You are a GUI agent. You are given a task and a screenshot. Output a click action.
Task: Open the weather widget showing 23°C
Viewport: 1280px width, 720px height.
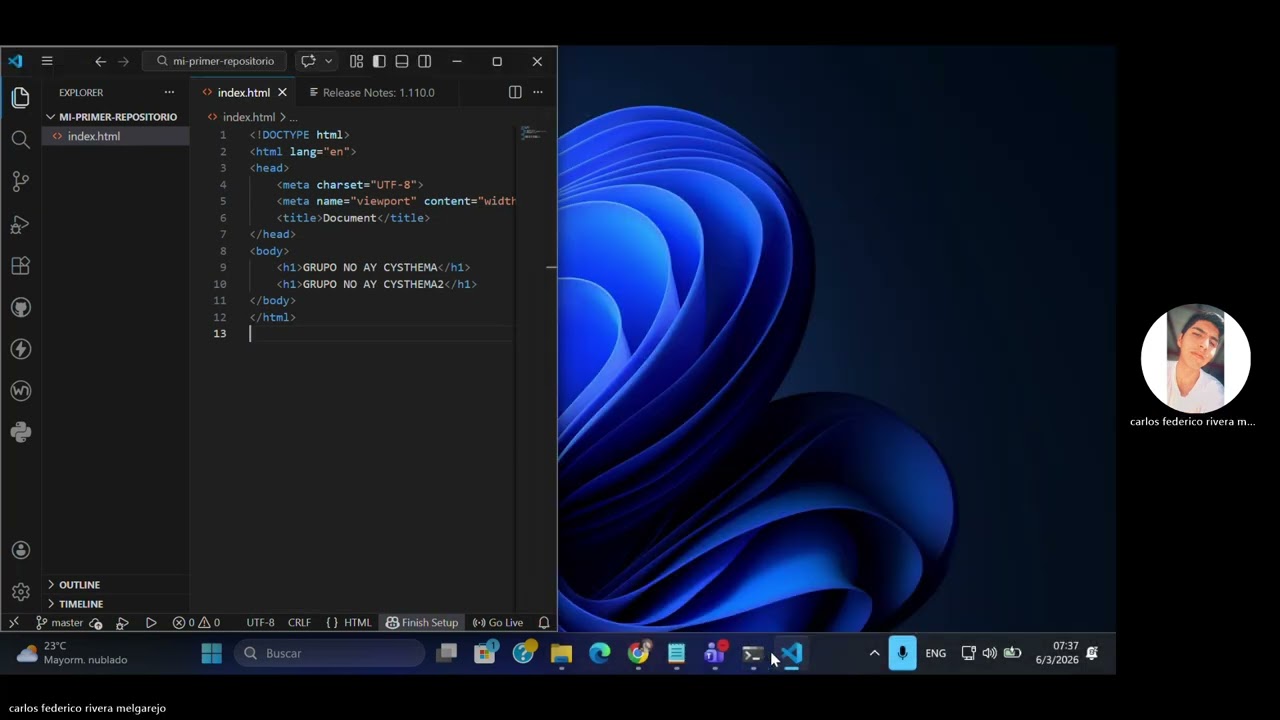72,653
